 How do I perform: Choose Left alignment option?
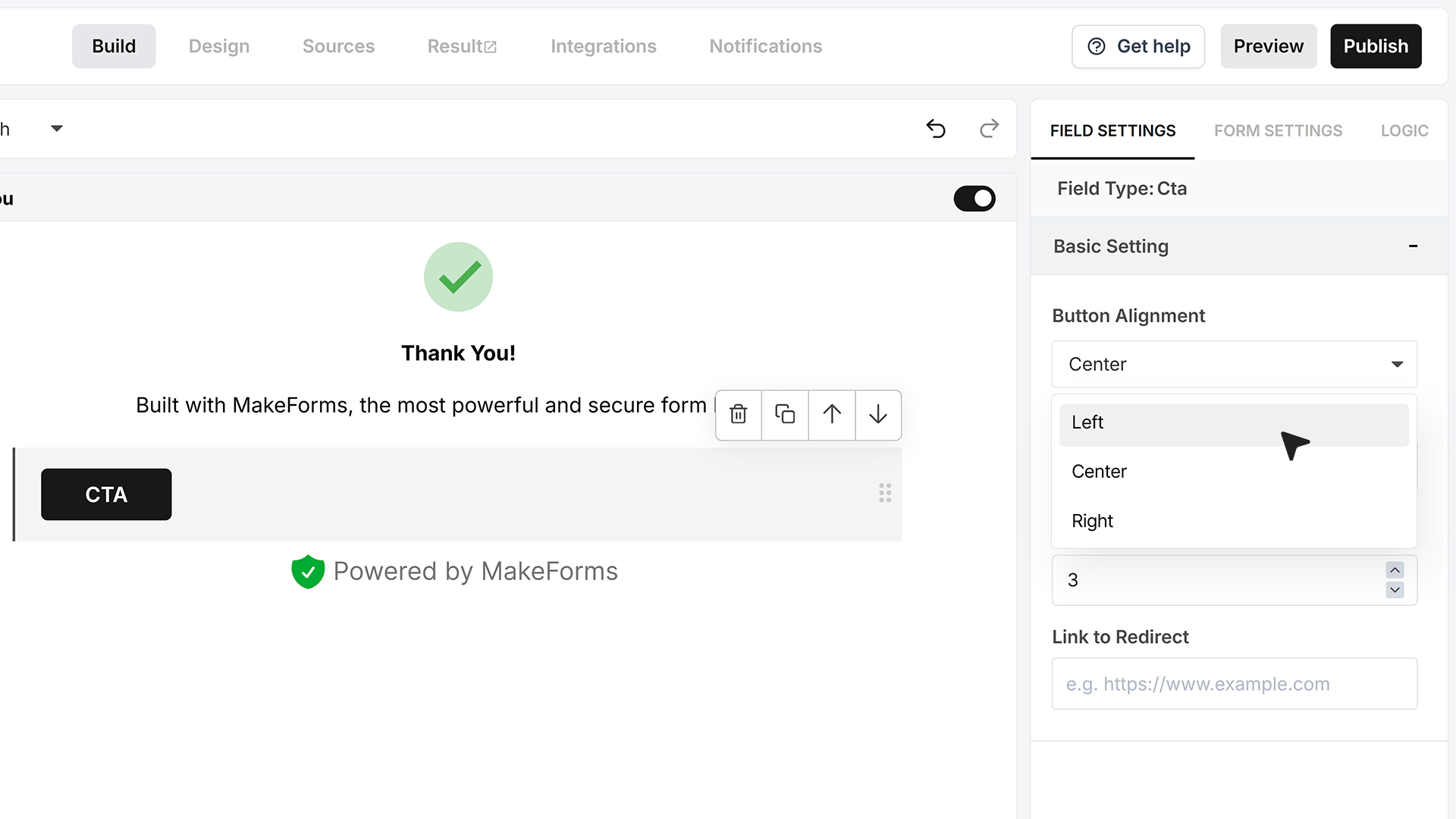click(1234, 422)
